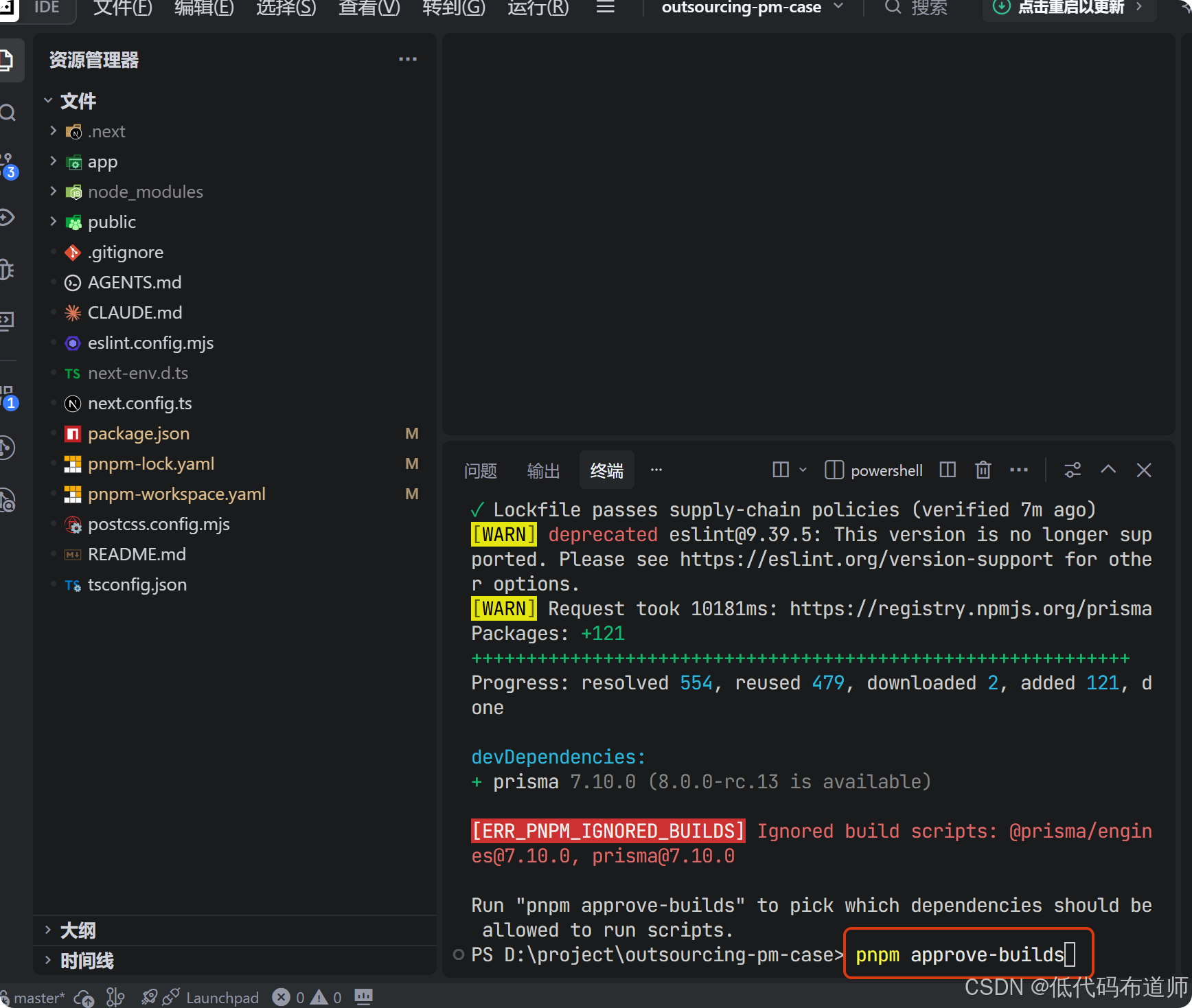Delete the terminal with trash icon
1192x1008 pixels.
pyautogui.click(x=983, y=470)
